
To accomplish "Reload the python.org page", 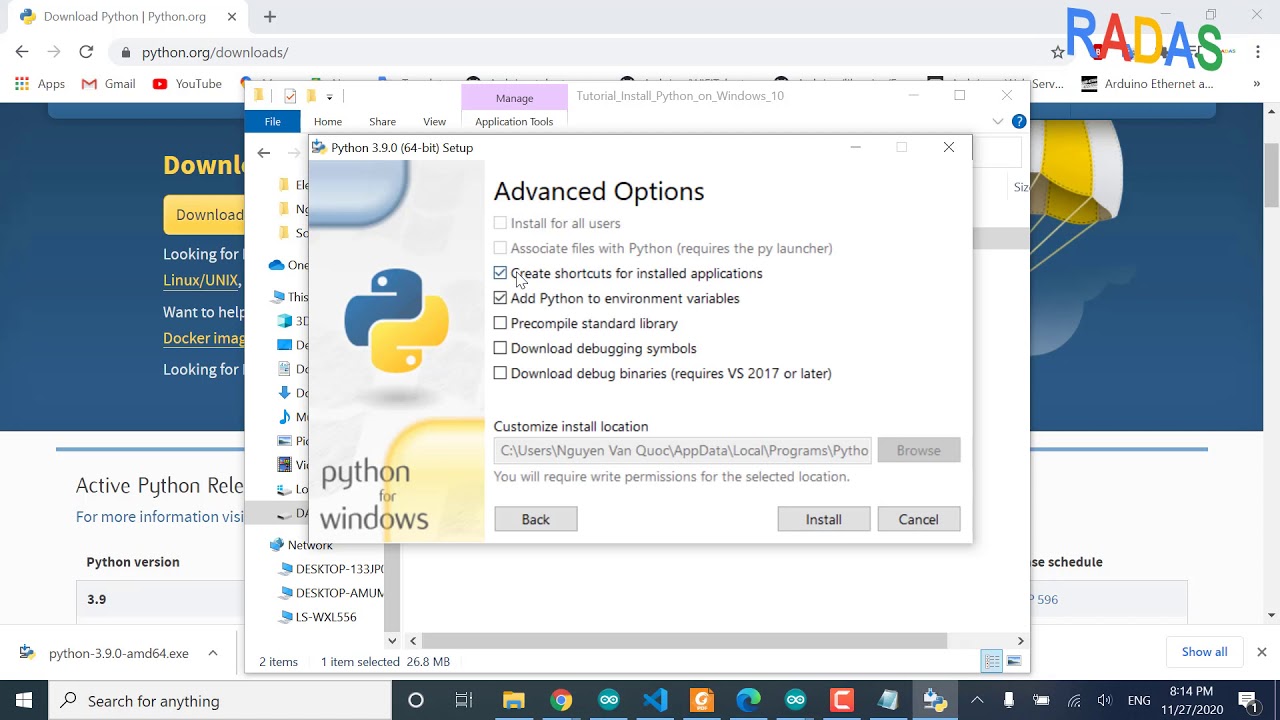I will pos(86,52).
